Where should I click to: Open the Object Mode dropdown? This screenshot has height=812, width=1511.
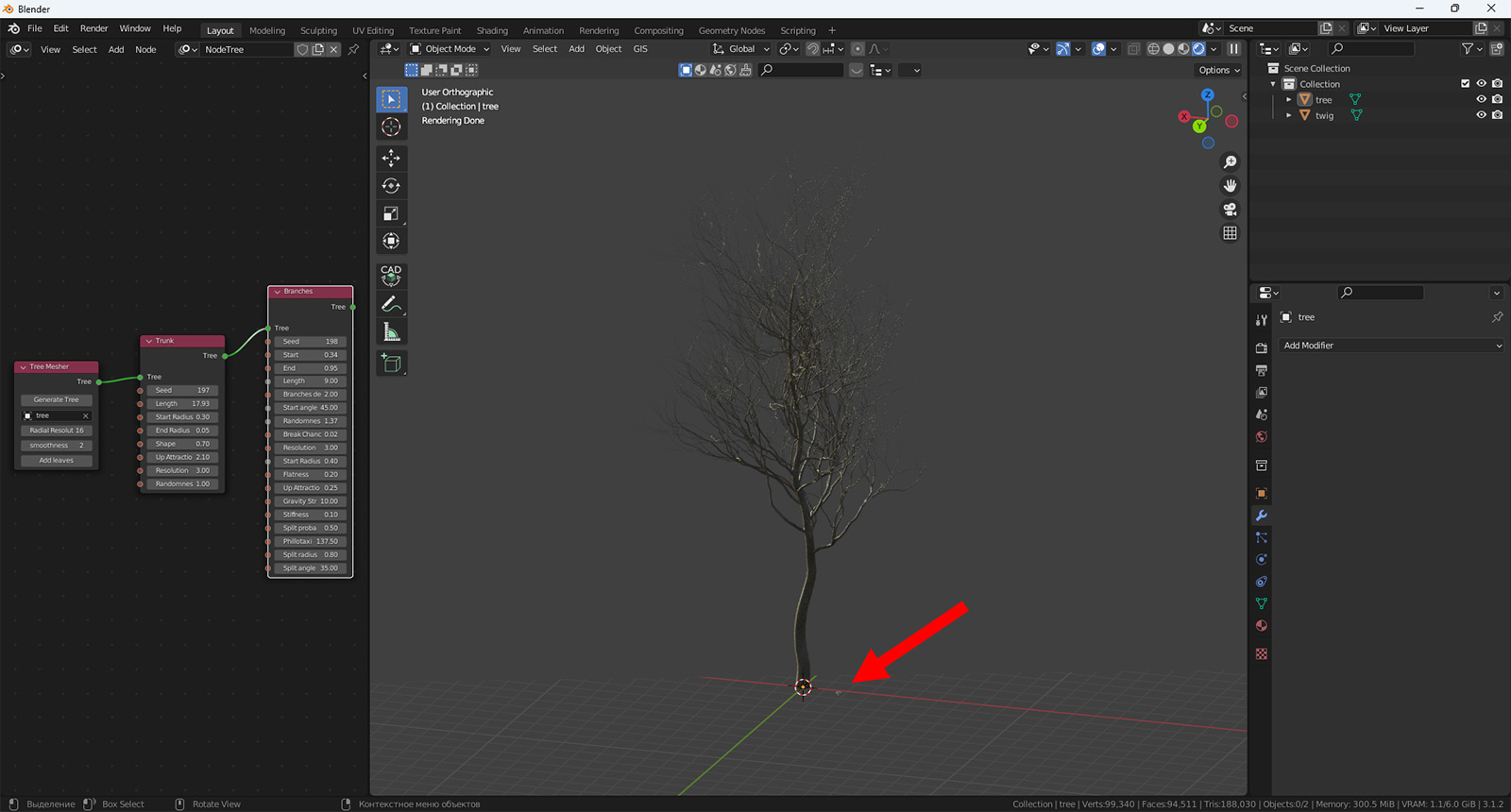point(450,49)
